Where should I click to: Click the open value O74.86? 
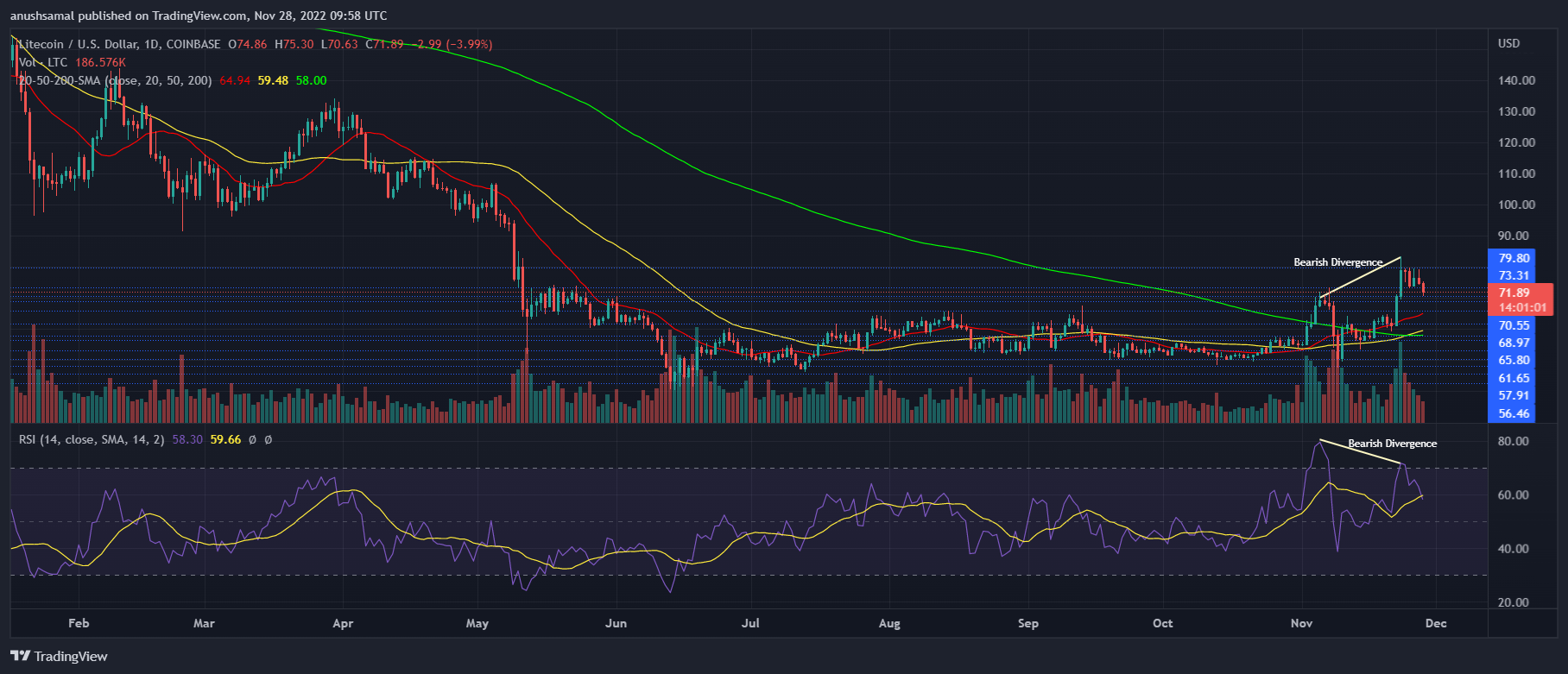(249, 44)
